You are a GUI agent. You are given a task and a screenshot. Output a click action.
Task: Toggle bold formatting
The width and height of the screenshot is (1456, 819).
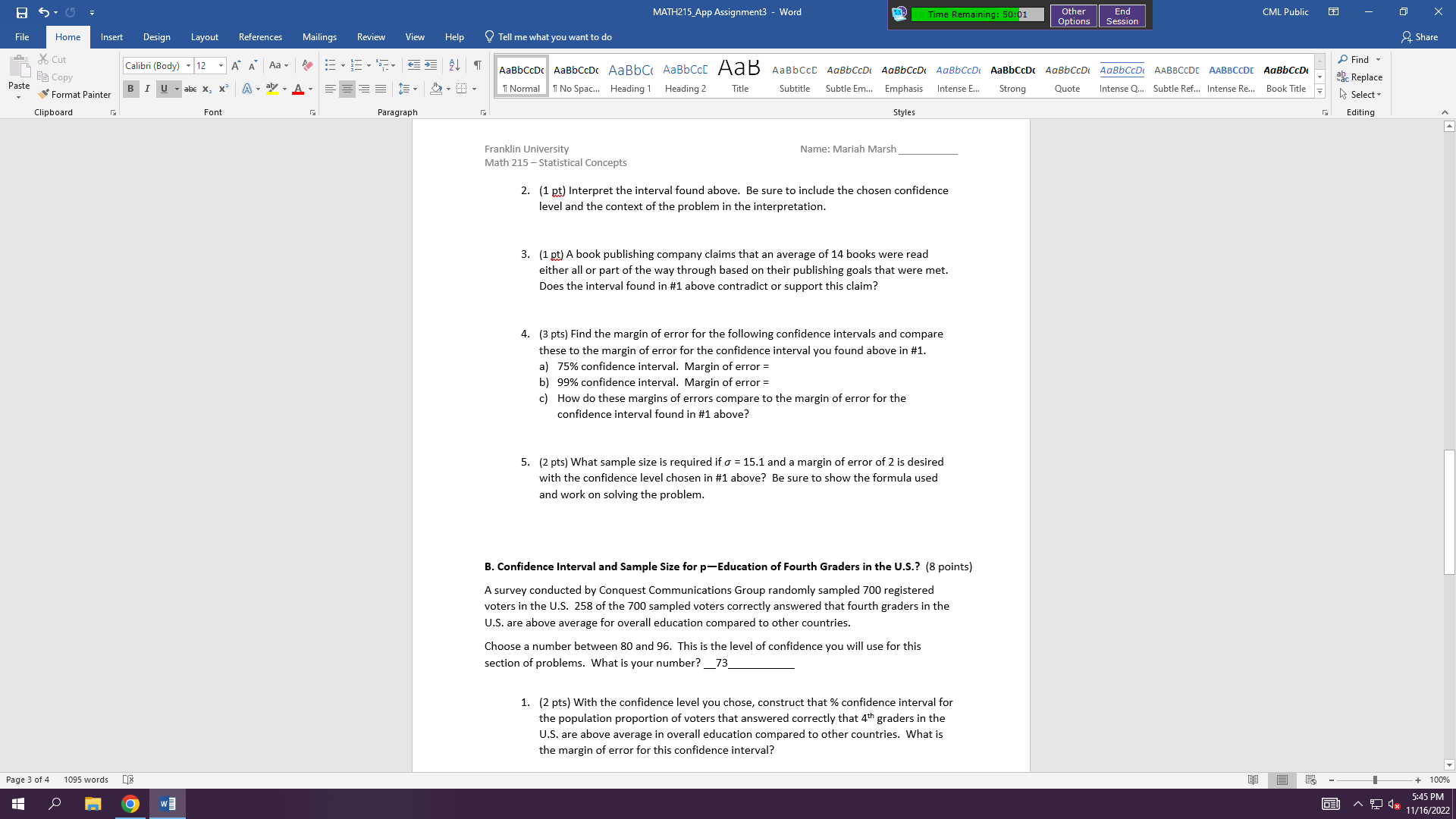(x=130, y=89)
